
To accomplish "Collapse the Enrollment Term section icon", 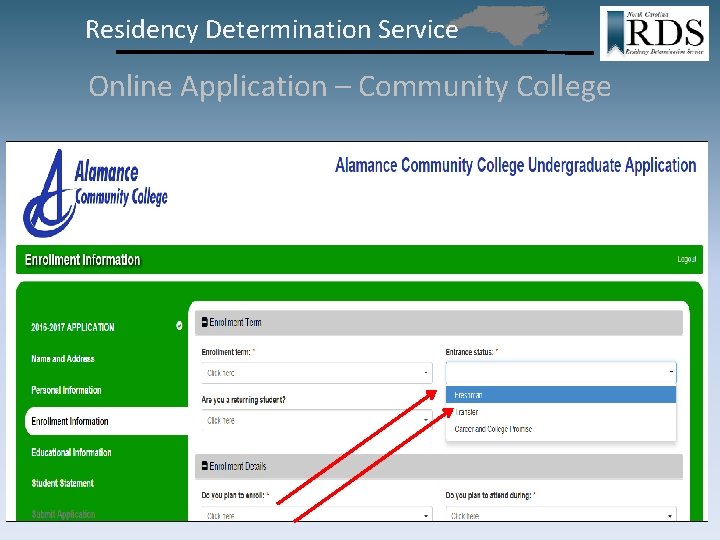I will tap(205, 322).
